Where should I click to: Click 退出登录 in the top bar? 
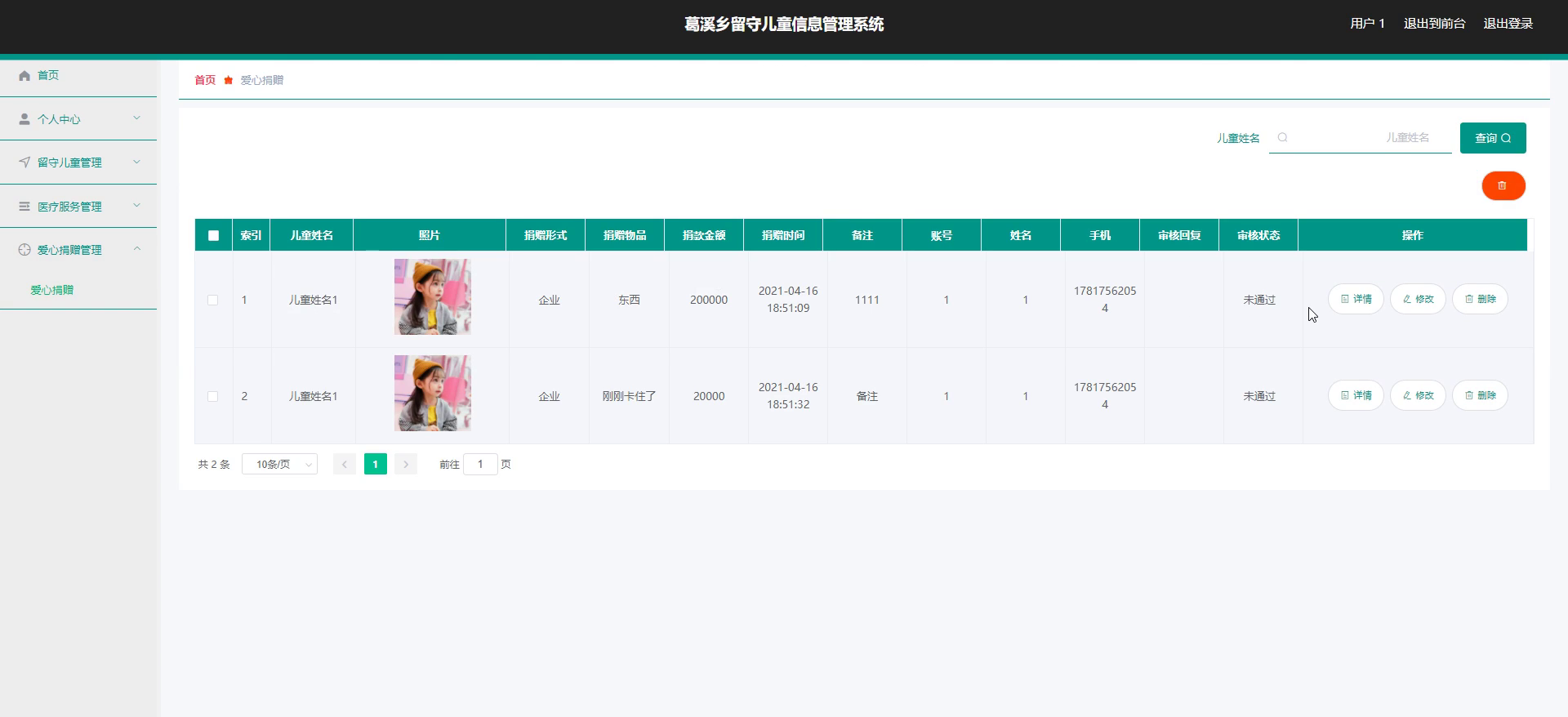tap(1508, 24)
